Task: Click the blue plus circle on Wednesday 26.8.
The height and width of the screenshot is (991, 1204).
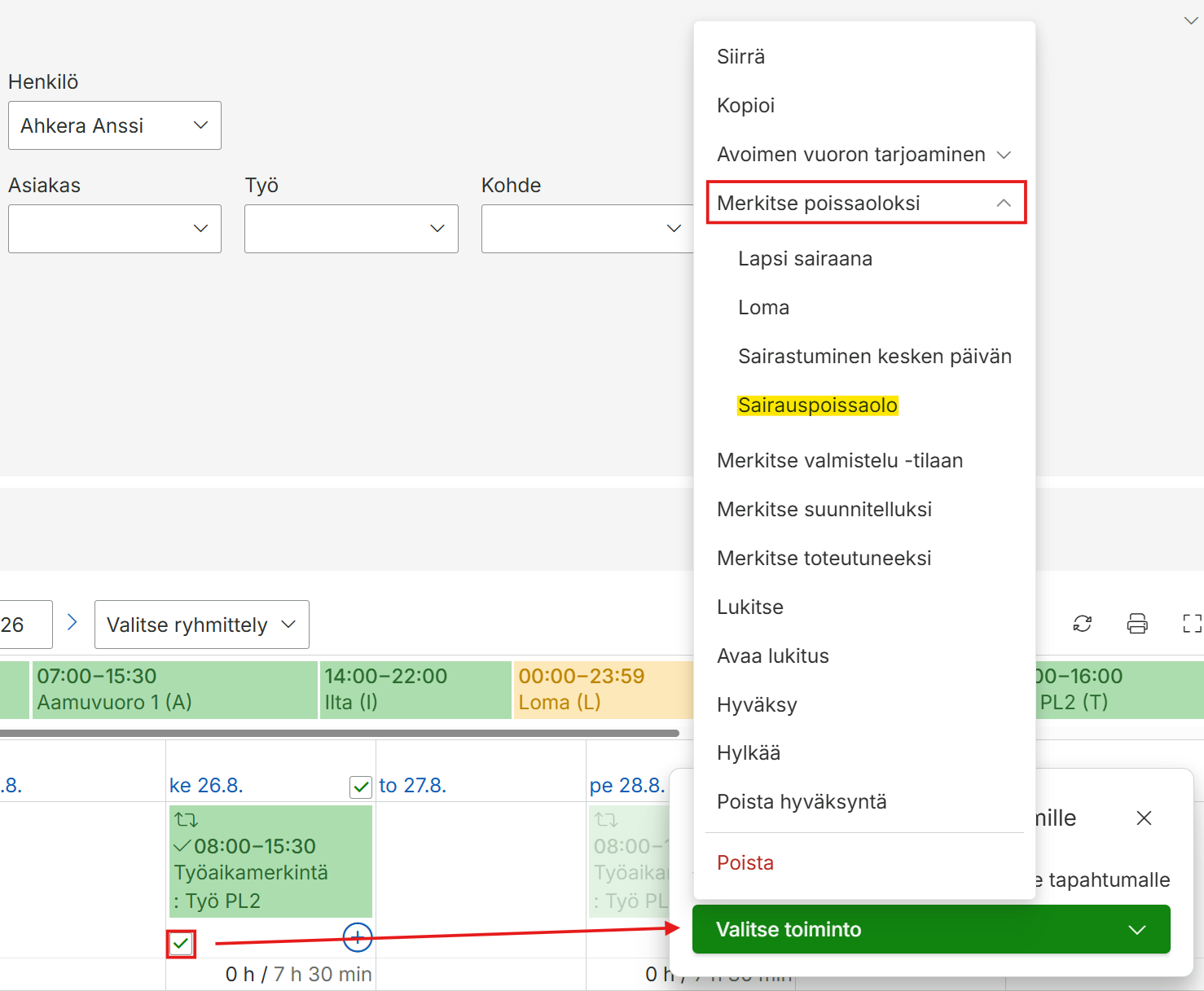Action: 358,937
